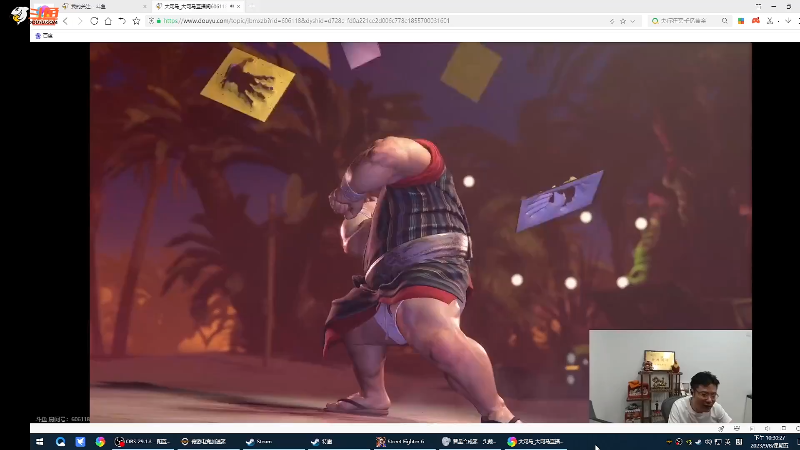The image size is (800, 450).
Task: Select the active Douyu live stream tab
Action: tap(196, 7)
